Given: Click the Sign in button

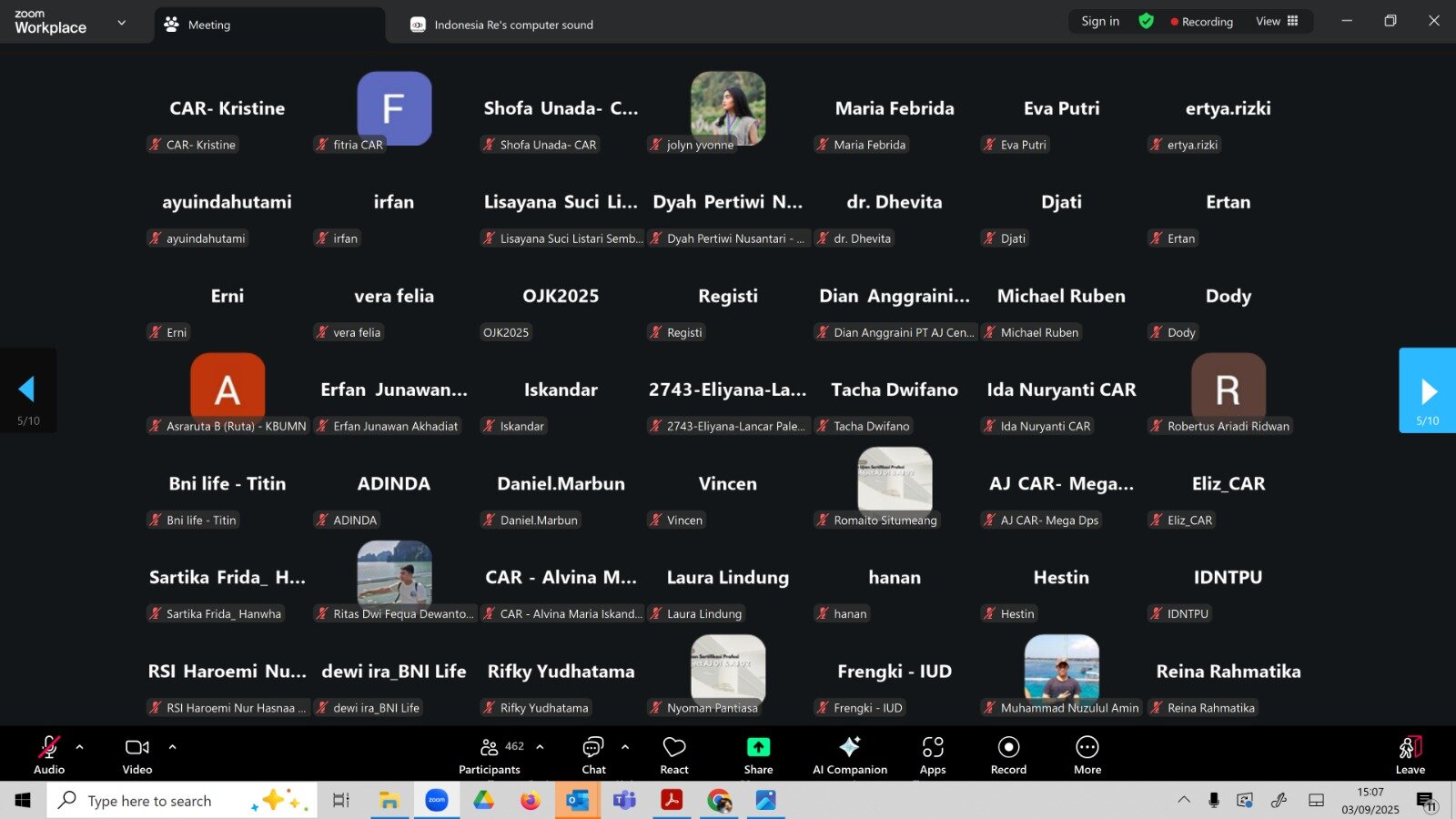Looking at the screenshot, I should [x=1100, y=21].
